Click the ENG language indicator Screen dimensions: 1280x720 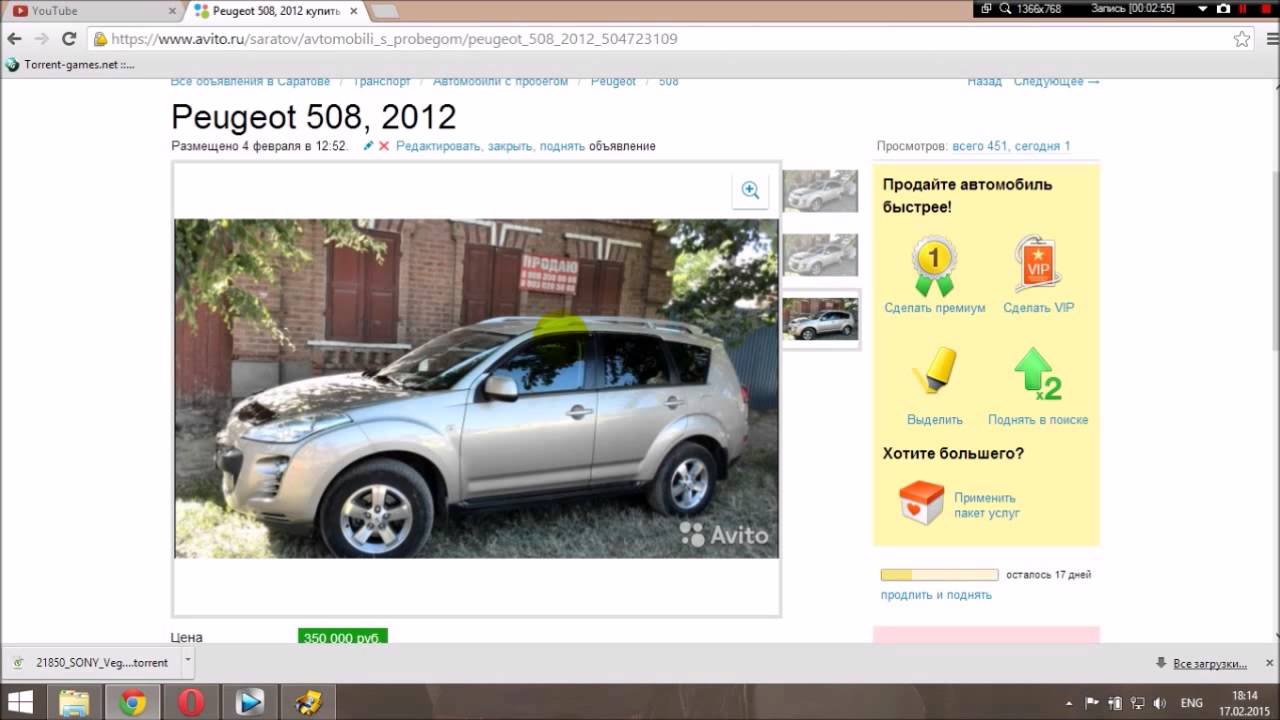[x=1192, y=703]
